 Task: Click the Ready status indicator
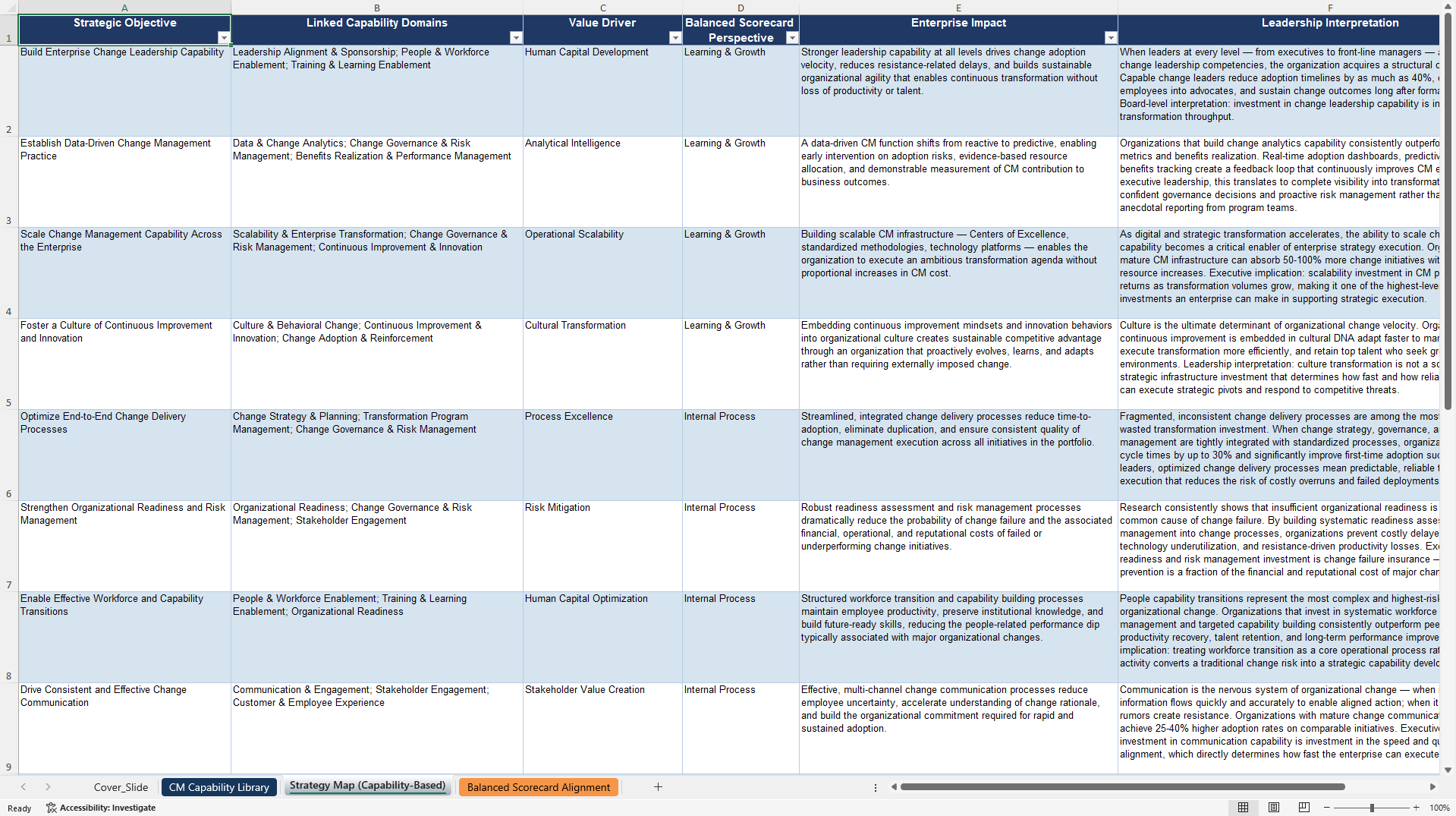pos(20,808)
